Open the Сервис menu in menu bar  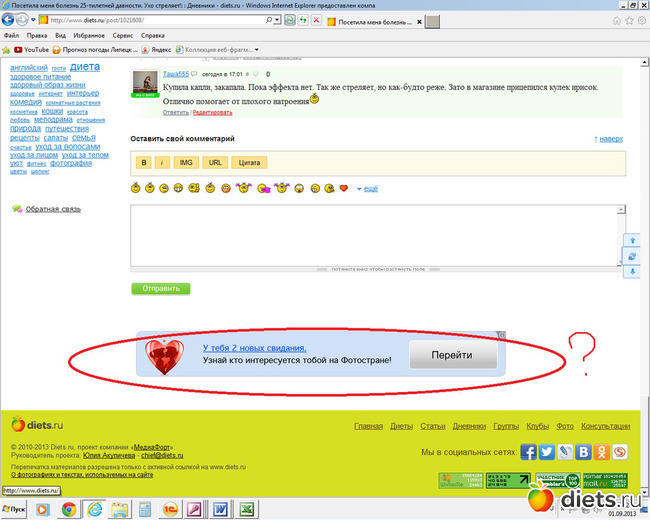pos(123,35)
